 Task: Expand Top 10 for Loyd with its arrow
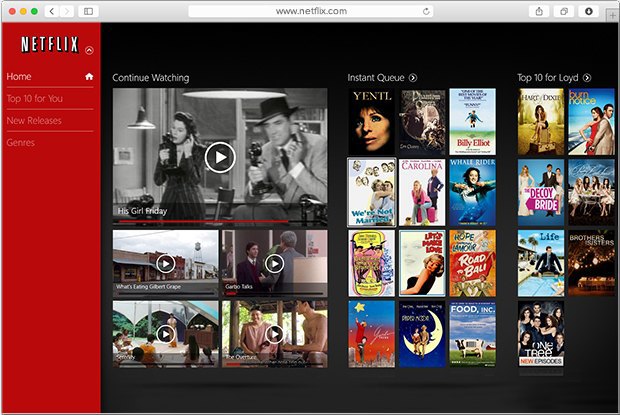point(587,78)
